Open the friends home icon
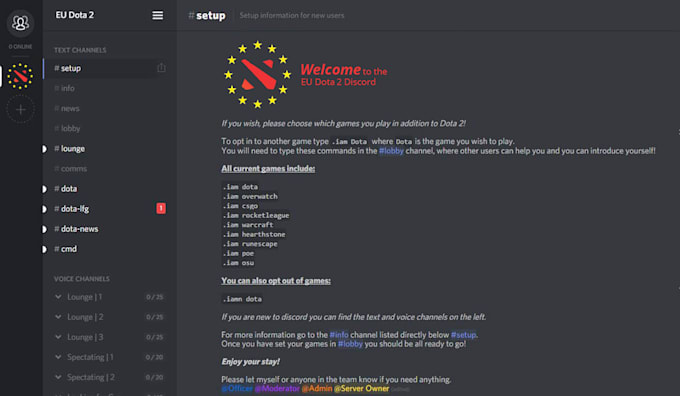Viewport: 680px width, 396px height. click(20, 23)
